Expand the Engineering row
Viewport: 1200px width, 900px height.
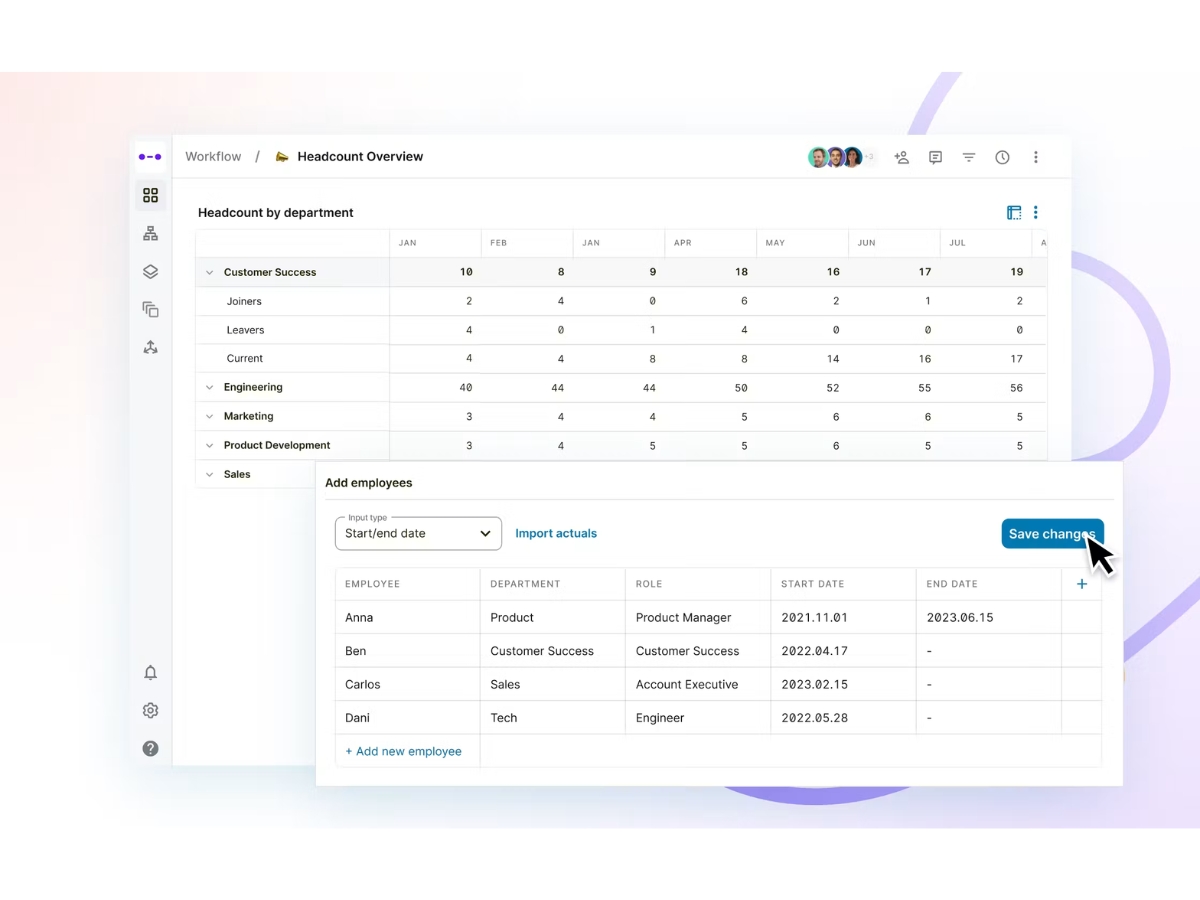209,388
